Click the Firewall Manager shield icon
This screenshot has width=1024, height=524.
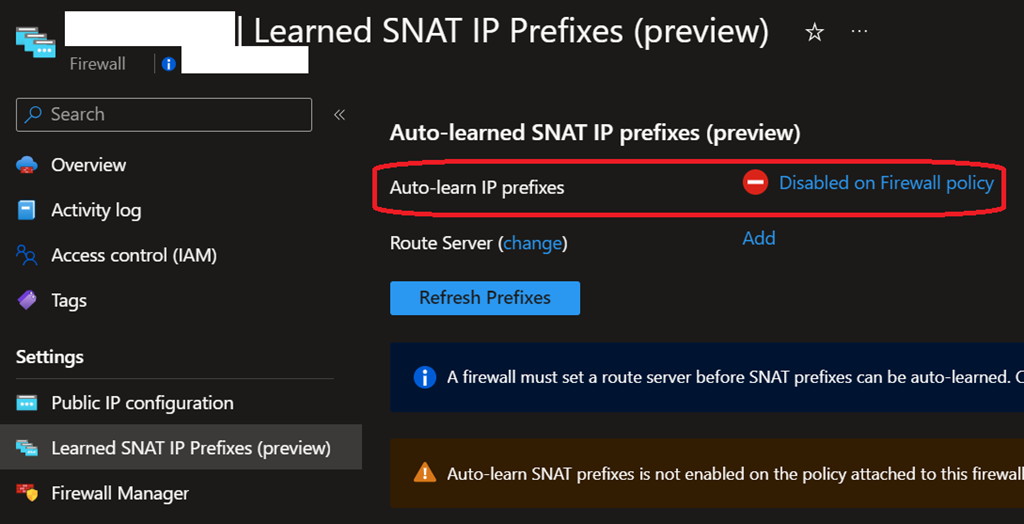click(27, 493)
